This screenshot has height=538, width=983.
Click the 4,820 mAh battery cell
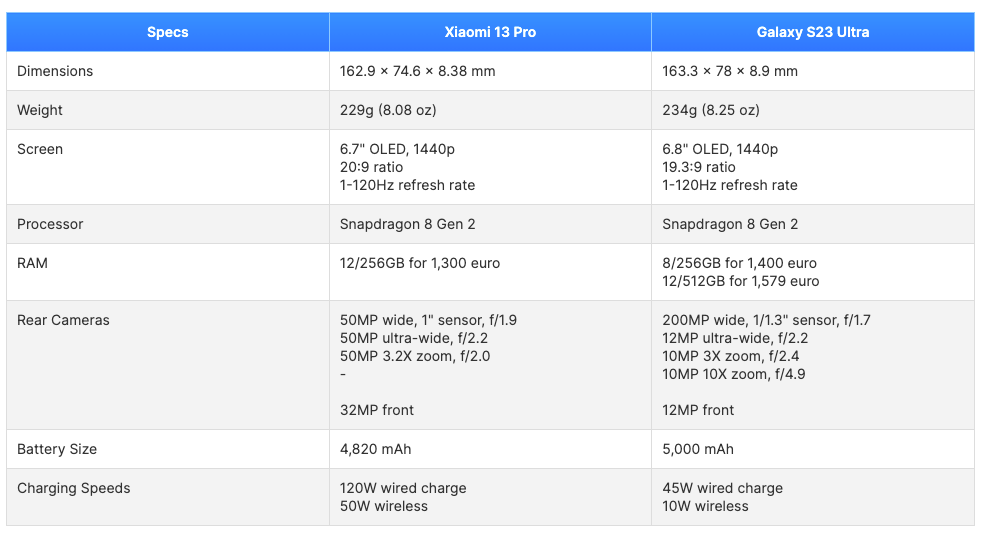point(376,449)
